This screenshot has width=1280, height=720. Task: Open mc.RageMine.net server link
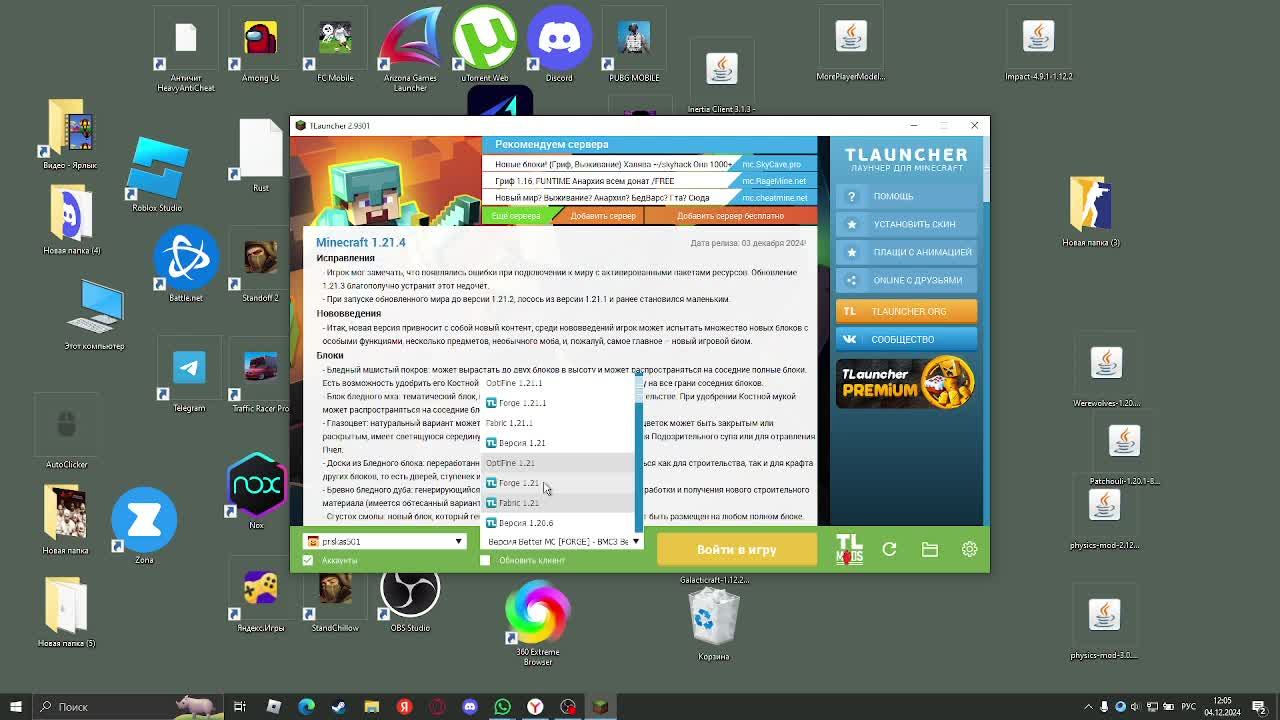774,181
